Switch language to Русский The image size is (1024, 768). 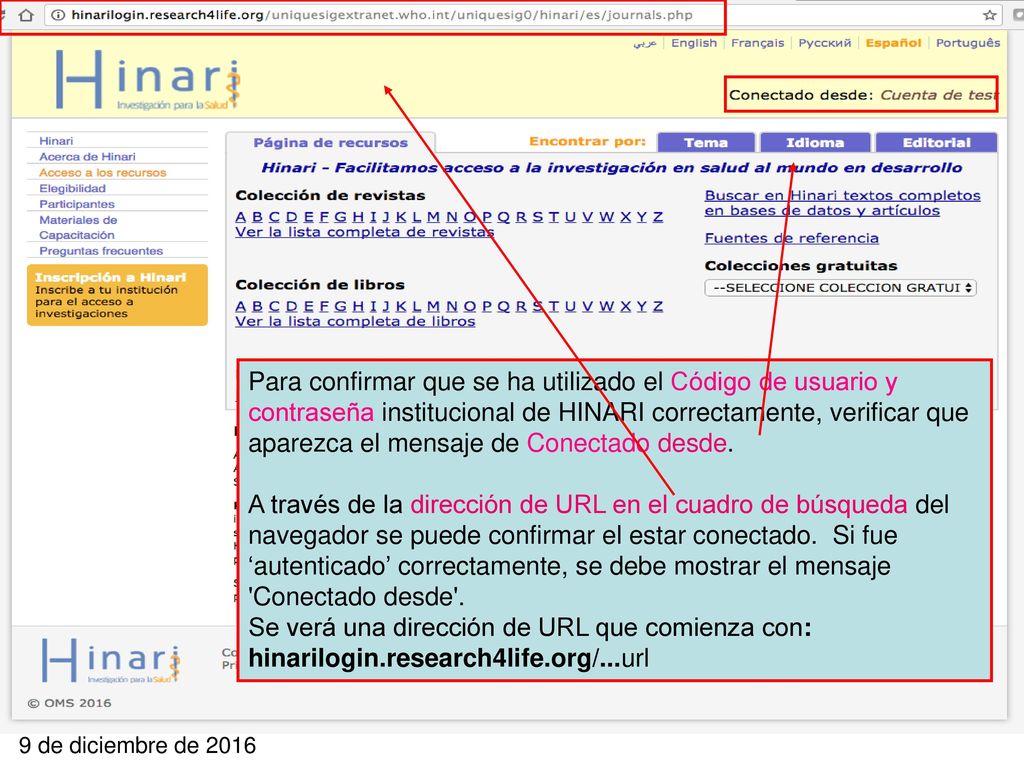coord(825,42)
